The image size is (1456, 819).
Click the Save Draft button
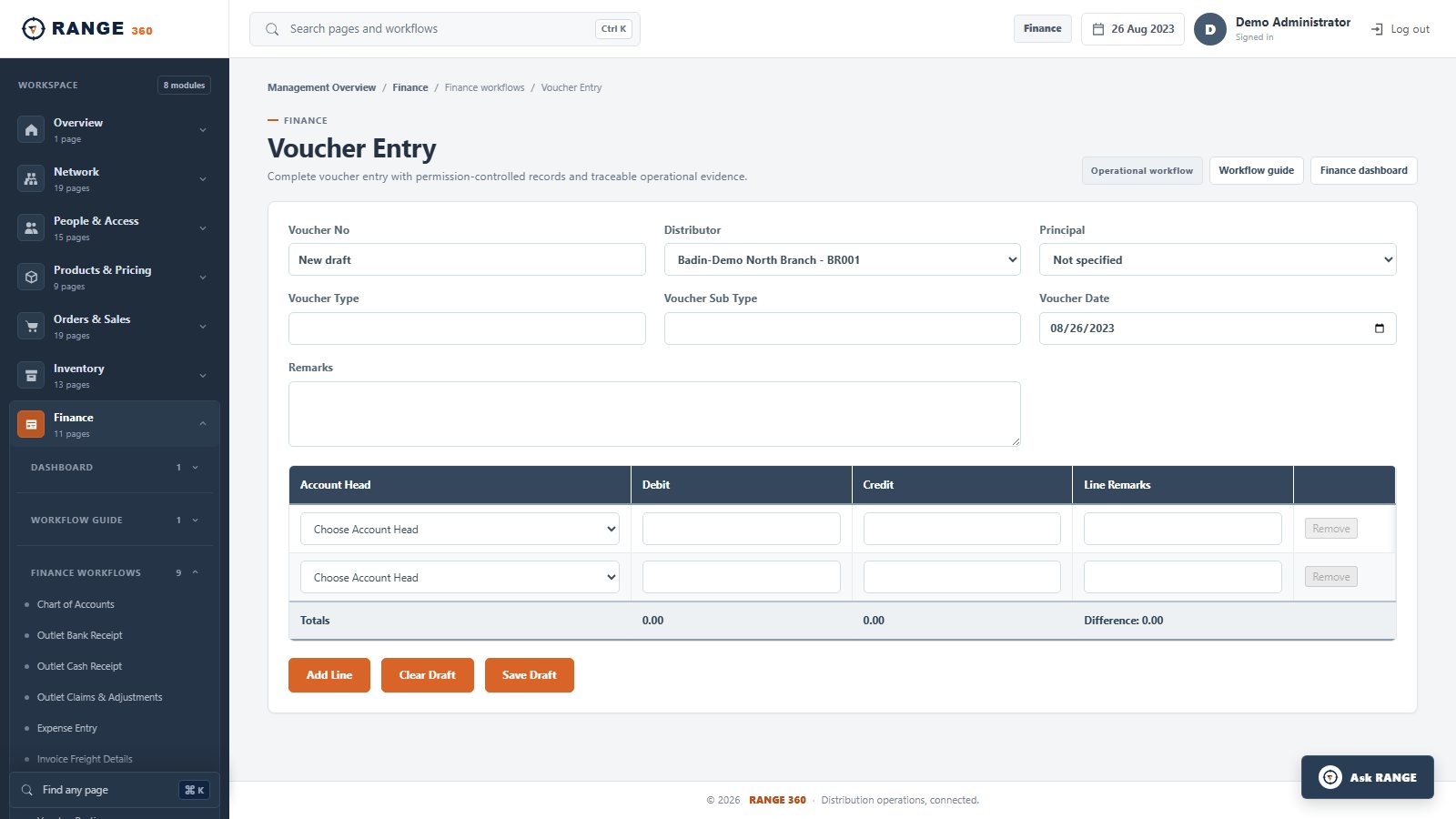tap(530, 675)
